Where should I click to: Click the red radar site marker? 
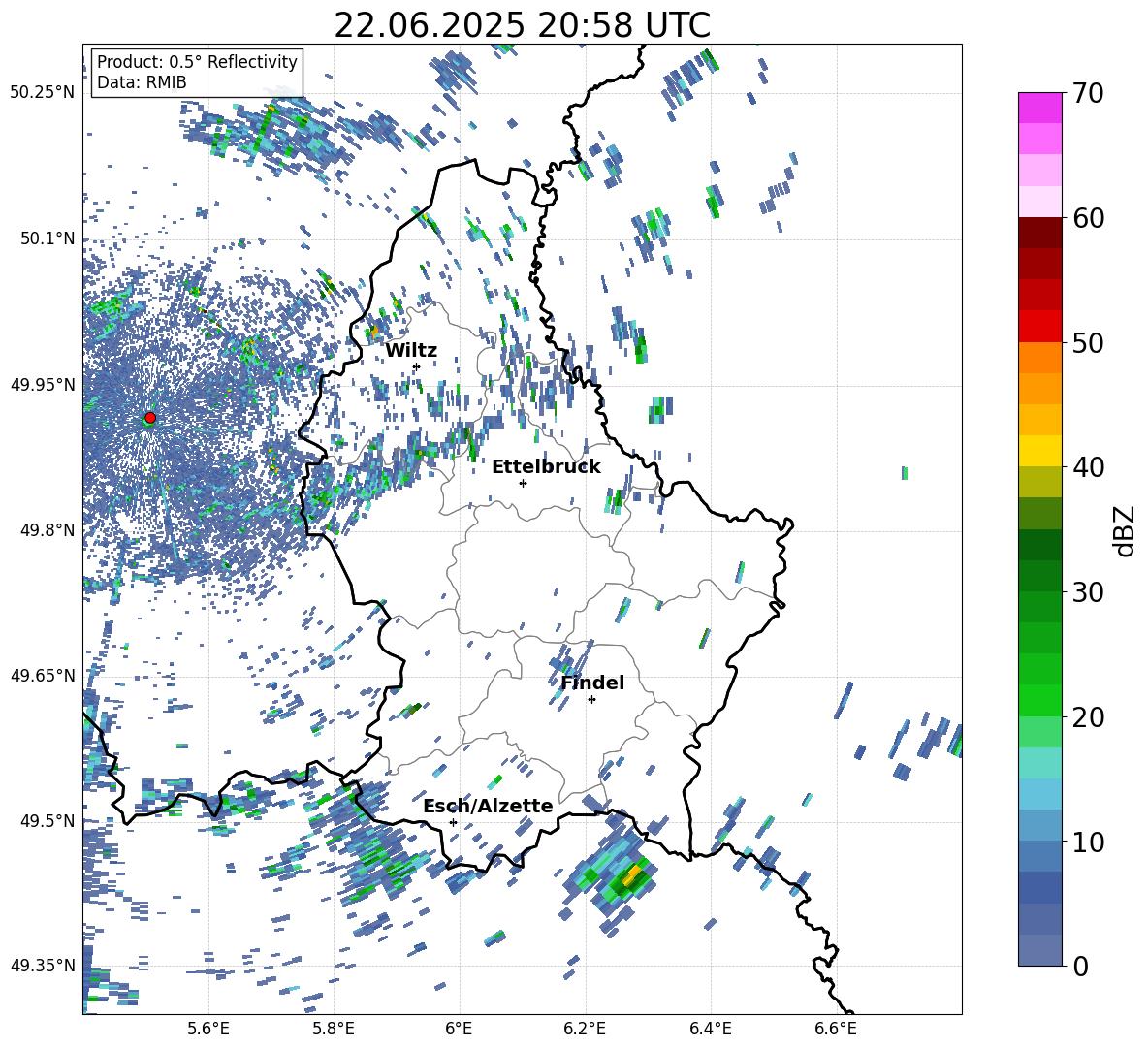(x=150, y=418)
